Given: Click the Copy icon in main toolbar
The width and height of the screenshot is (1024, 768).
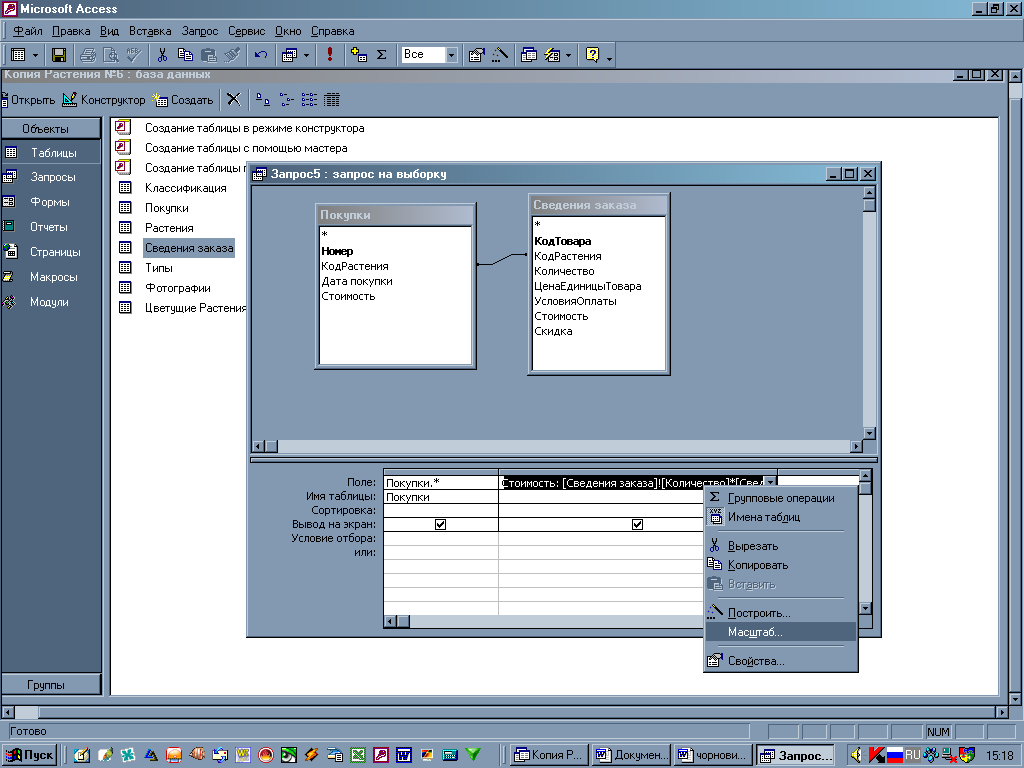Looking at the screenshot, I should [185, 56].
